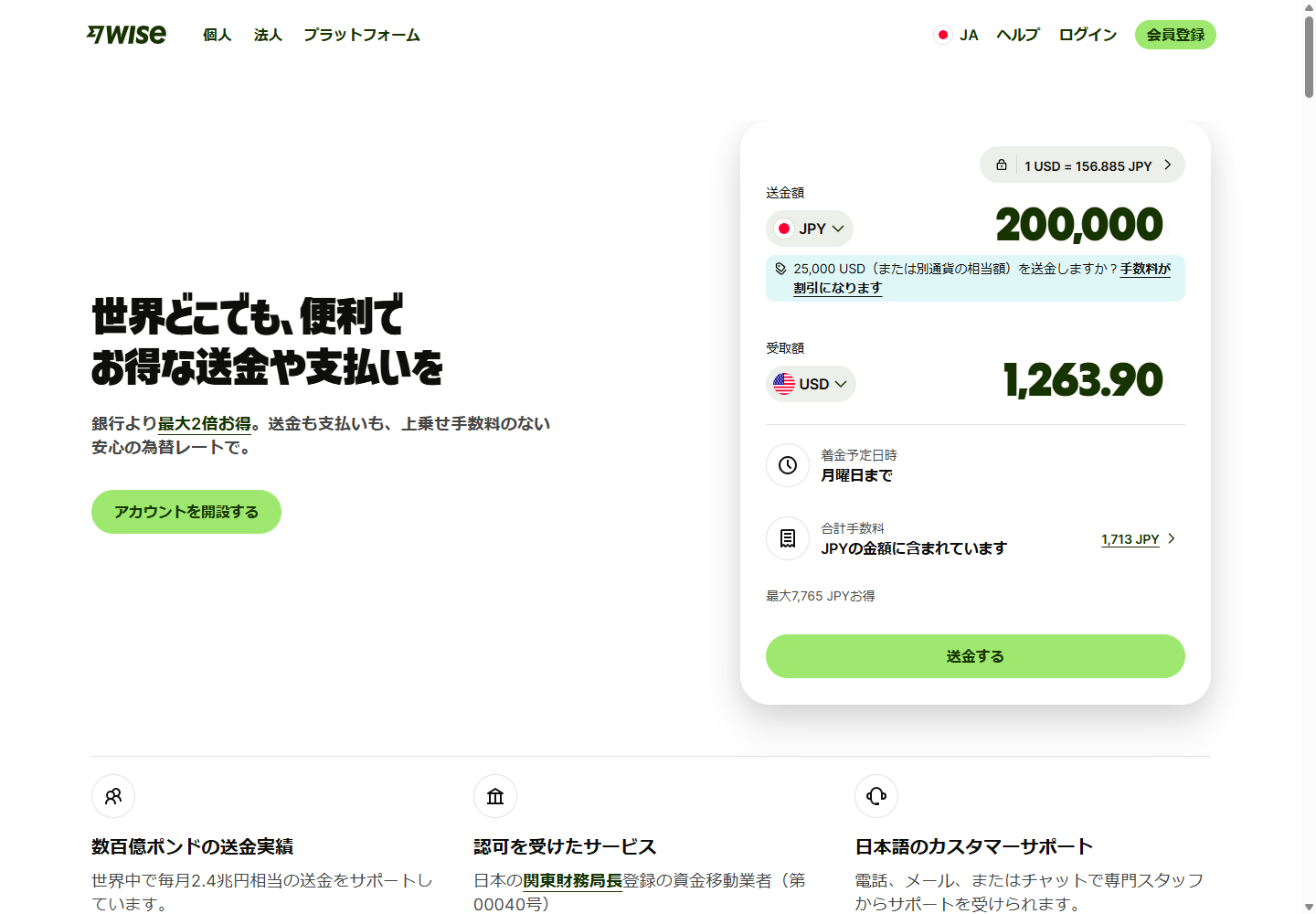Click the Wise logo

point(126,35)
